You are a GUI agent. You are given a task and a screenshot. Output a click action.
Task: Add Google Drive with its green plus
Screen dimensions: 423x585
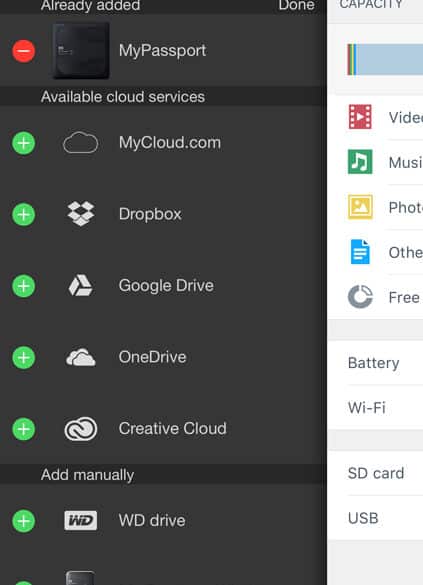[x=24, y=286]
